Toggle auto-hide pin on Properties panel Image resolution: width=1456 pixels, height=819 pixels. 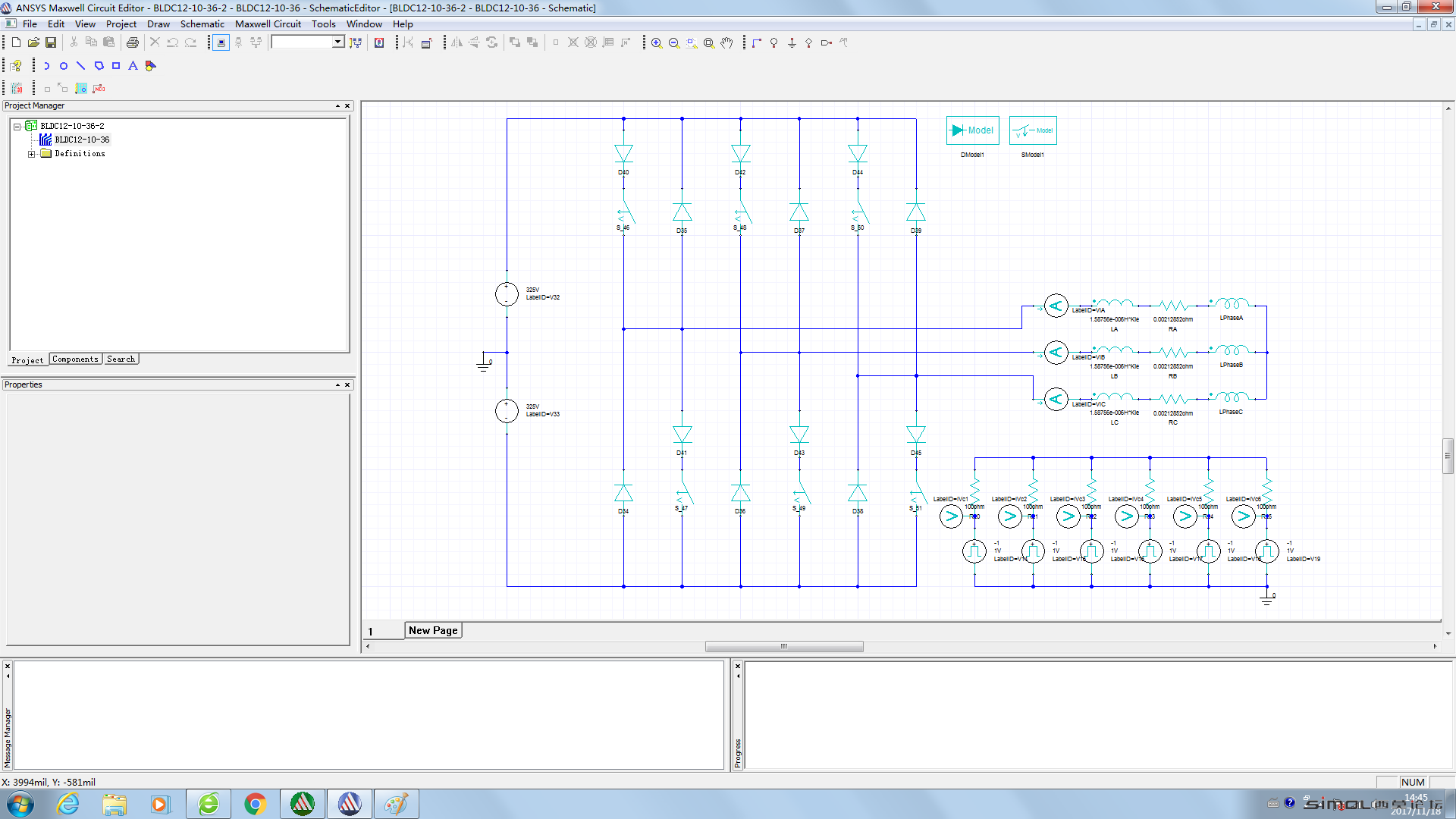pos(337,385)
